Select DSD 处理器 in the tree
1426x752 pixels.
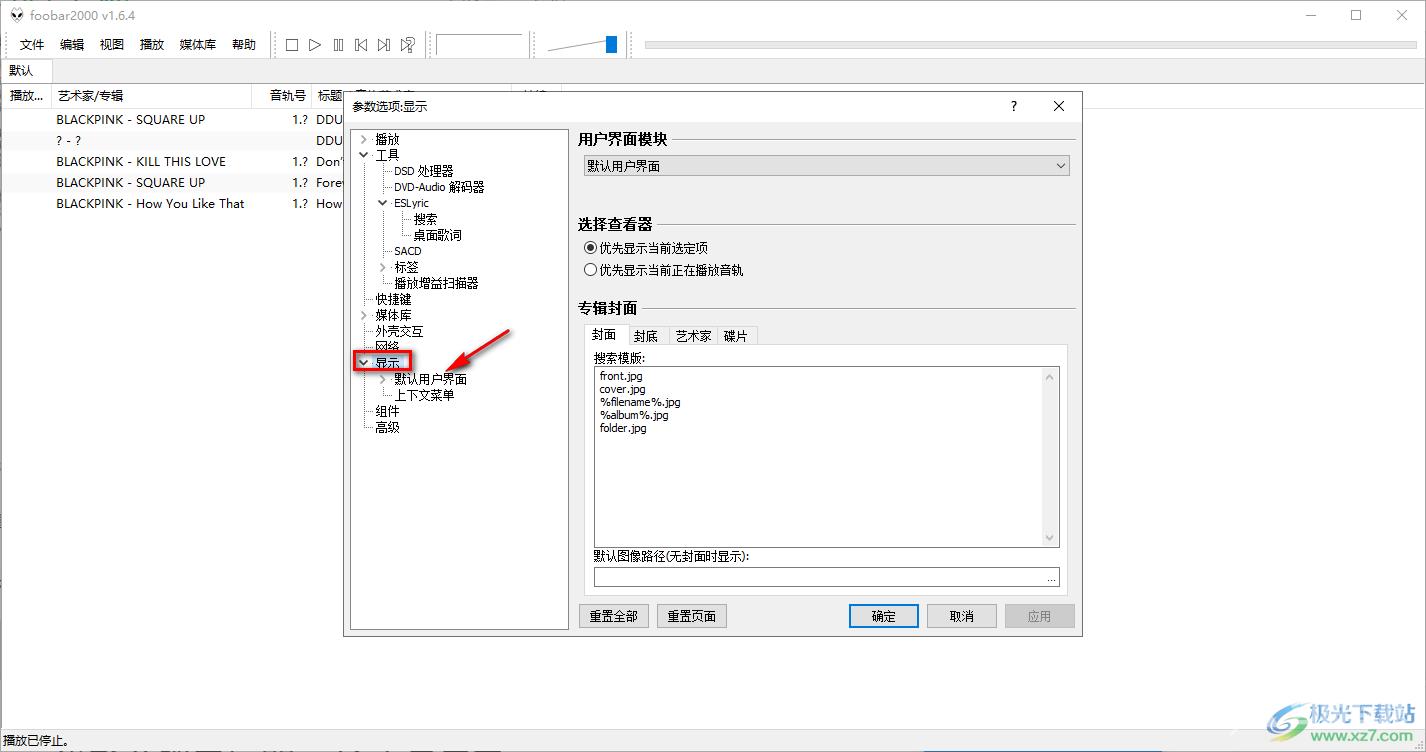[x=424, y=171]
